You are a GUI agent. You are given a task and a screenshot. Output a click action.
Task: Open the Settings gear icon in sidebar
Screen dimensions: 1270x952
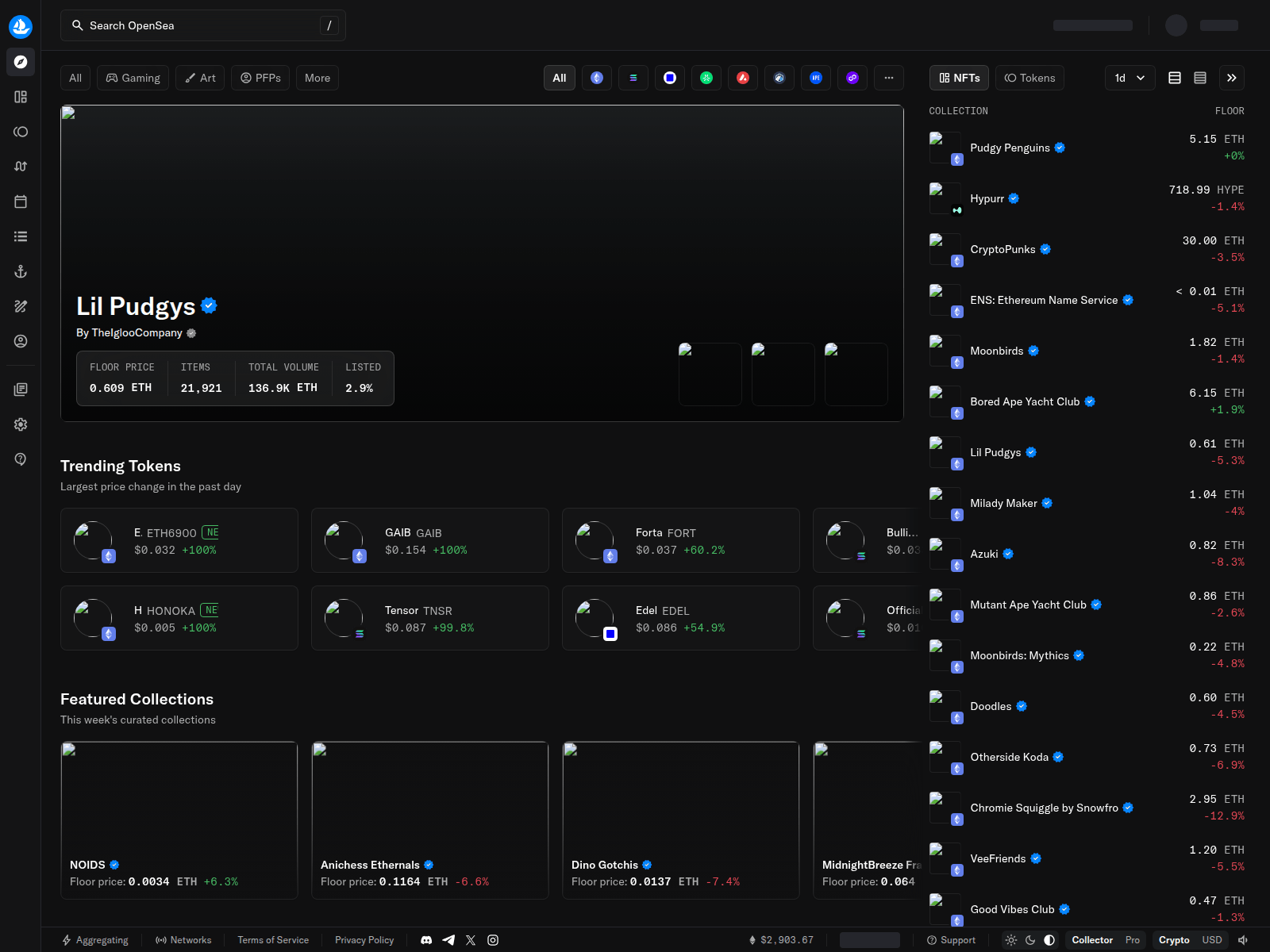coord(21,424)
